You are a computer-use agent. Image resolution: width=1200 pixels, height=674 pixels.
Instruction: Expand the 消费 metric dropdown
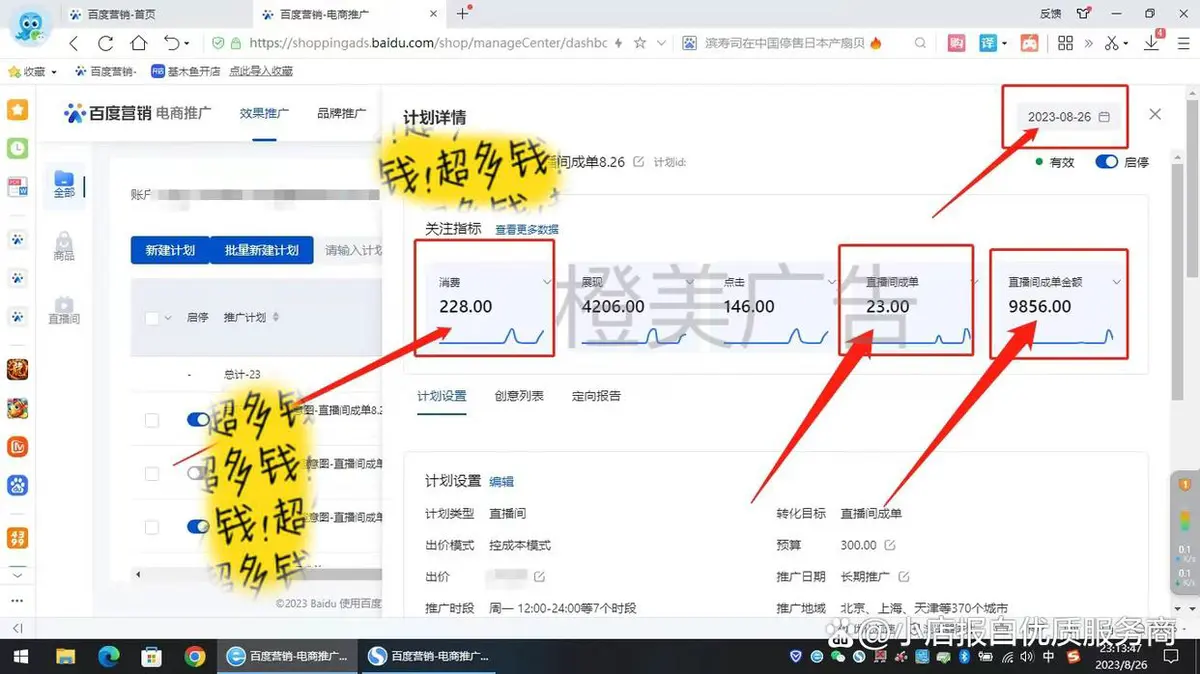click(546, 282)
